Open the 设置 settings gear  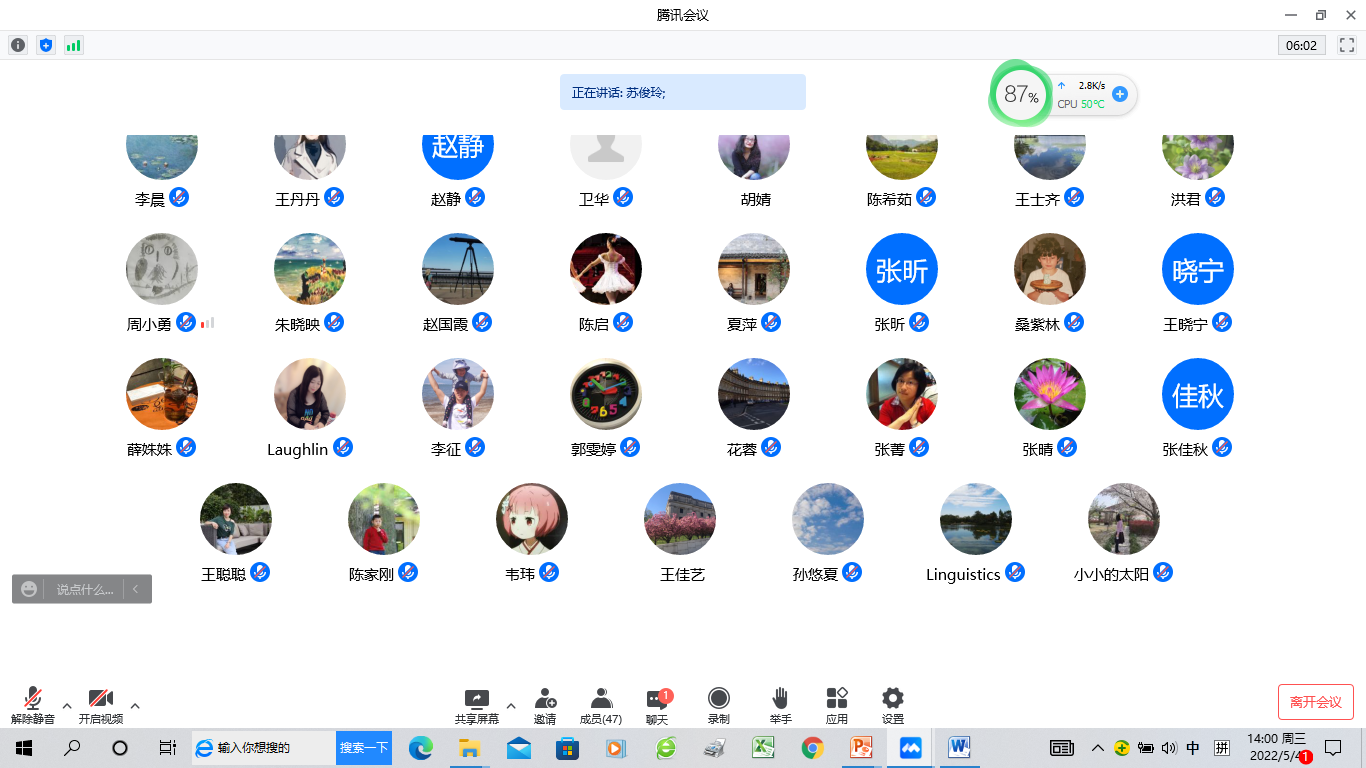click(893, 699)
